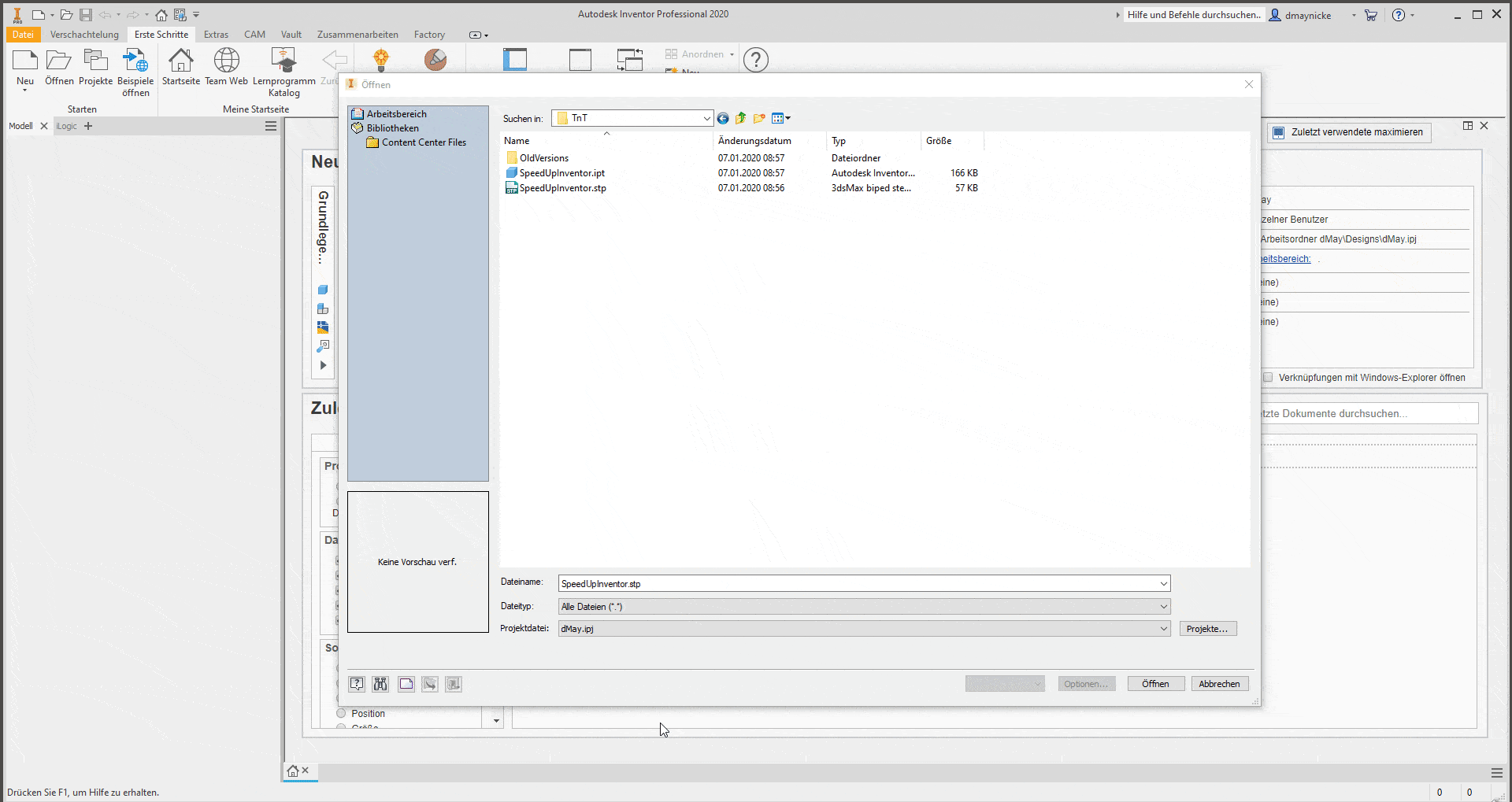Expand the Projektdatei dMay.ipj dropdown
Viewport: 1512px width, 802px height.
(1163, 629)
